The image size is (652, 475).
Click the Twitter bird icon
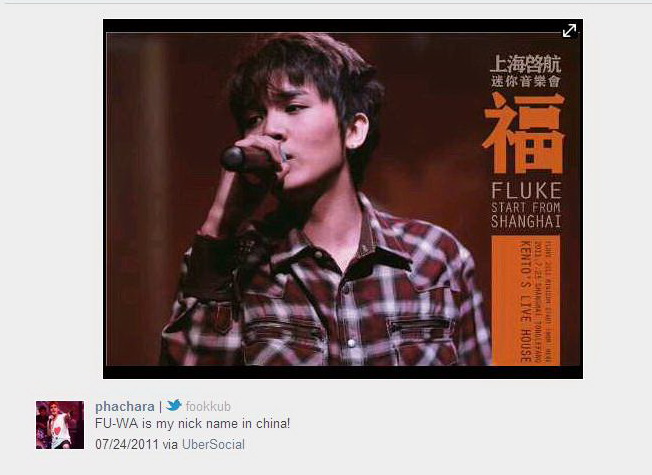click(174, 405)
